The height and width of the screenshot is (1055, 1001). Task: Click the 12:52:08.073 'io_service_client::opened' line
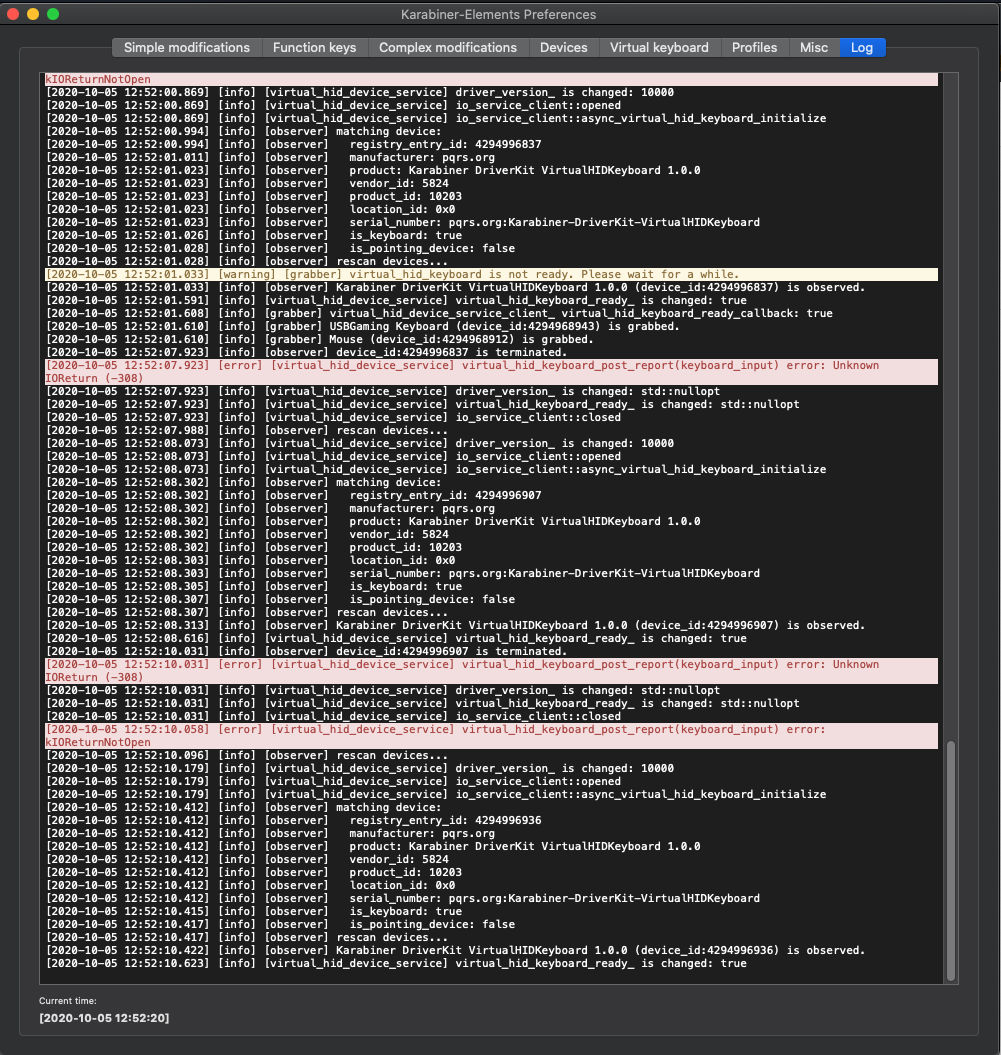[x=333, y=456]
